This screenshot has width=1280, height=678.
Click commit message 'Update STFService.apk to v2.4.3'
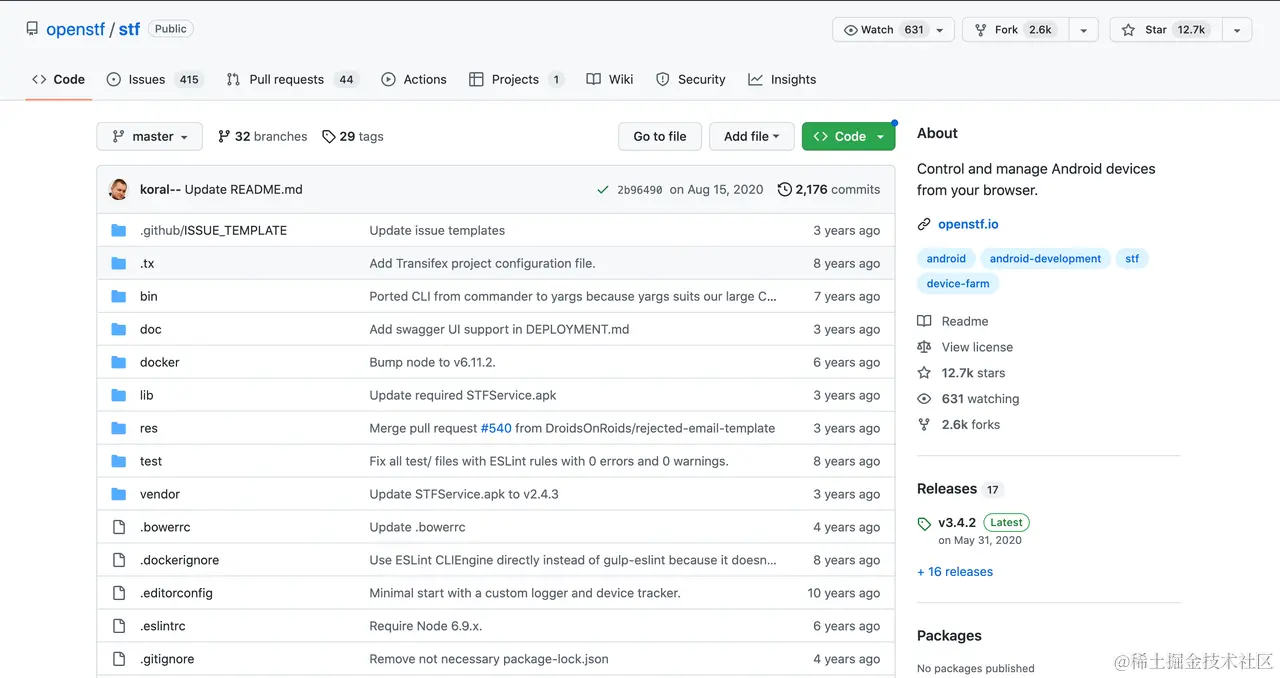[464, 494]
